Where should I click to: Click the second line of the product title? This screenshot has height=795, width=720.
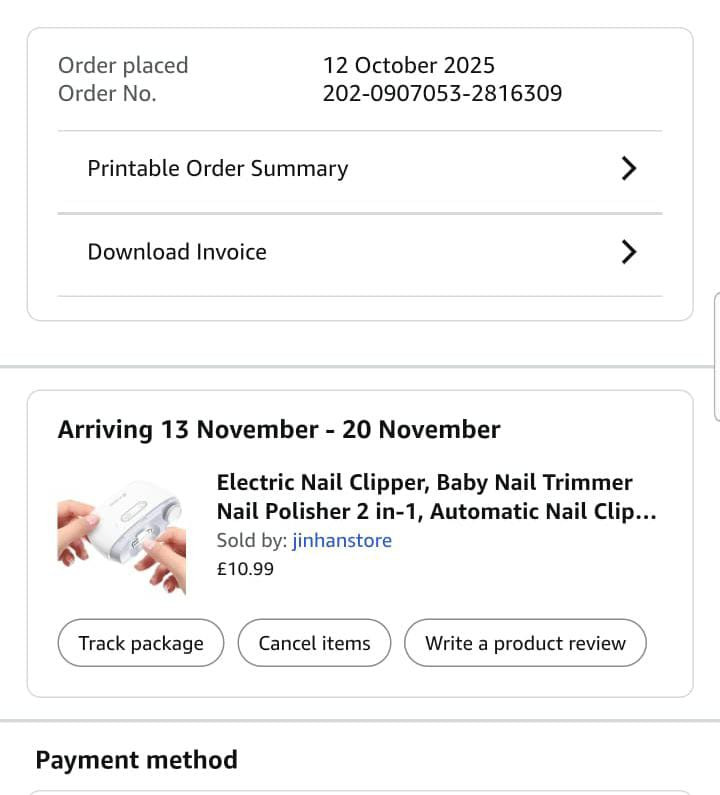[436, 512]
